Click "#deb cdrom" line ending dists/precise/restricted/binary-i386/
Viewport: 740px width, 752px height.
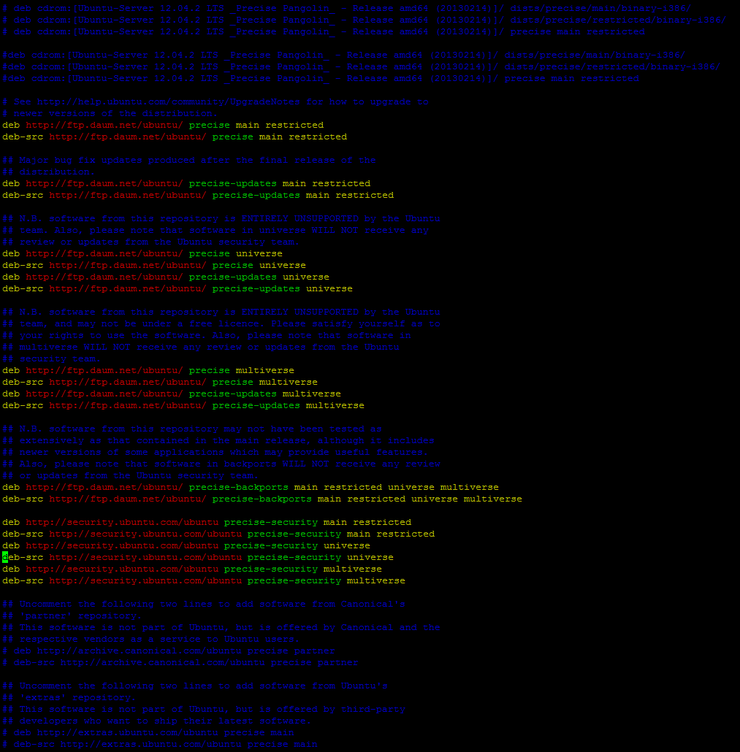[362, 67]
